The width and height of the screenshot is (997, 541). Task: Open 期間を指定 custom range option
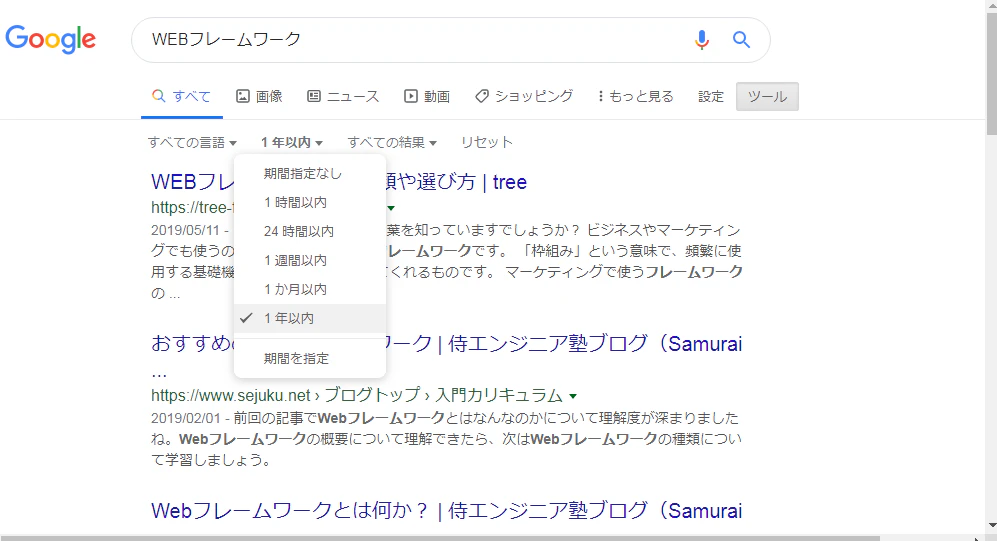310,359
